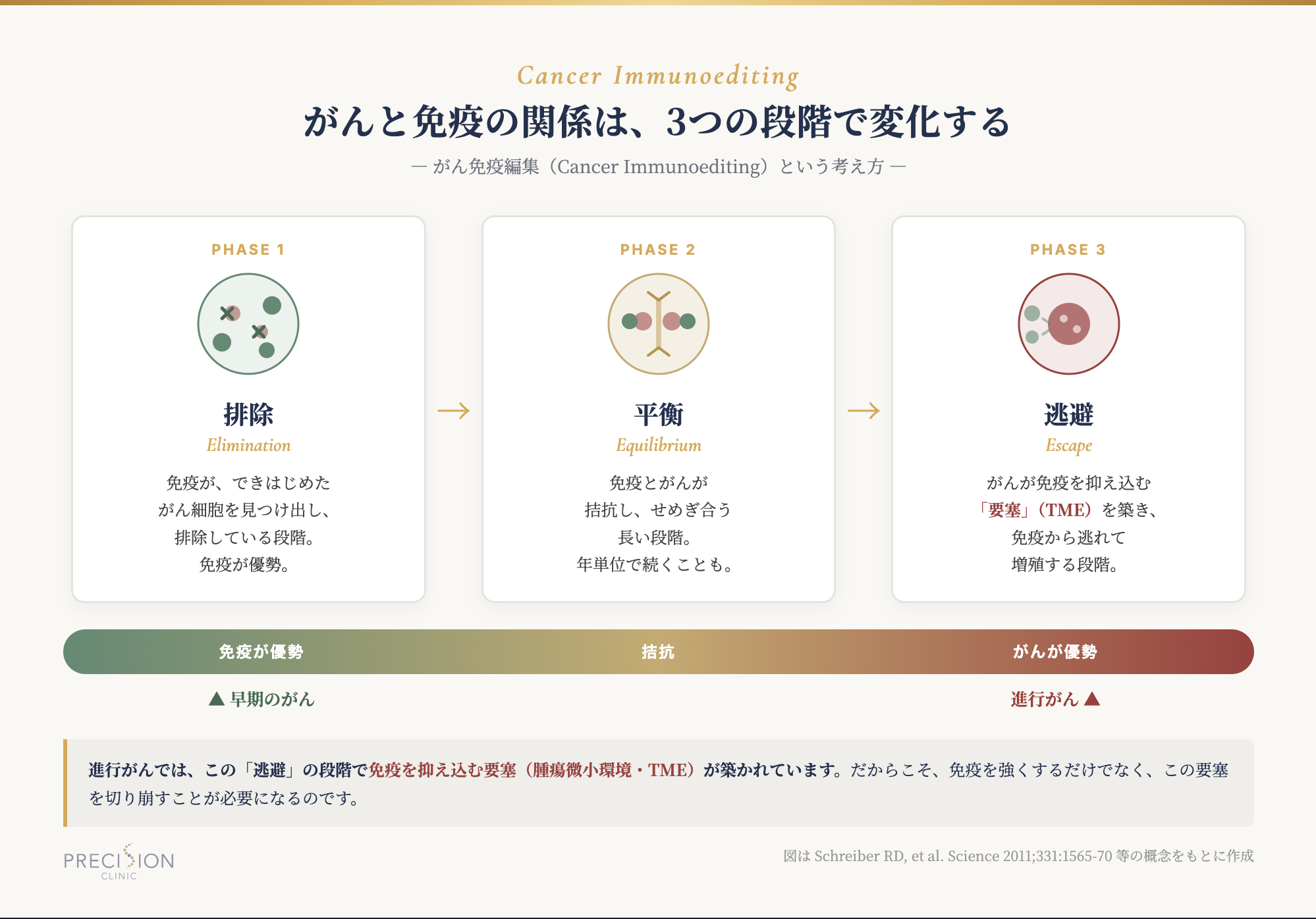Click 拮抗 on the gradient bar
The image size is (1316, 919).
coord(658,652)
